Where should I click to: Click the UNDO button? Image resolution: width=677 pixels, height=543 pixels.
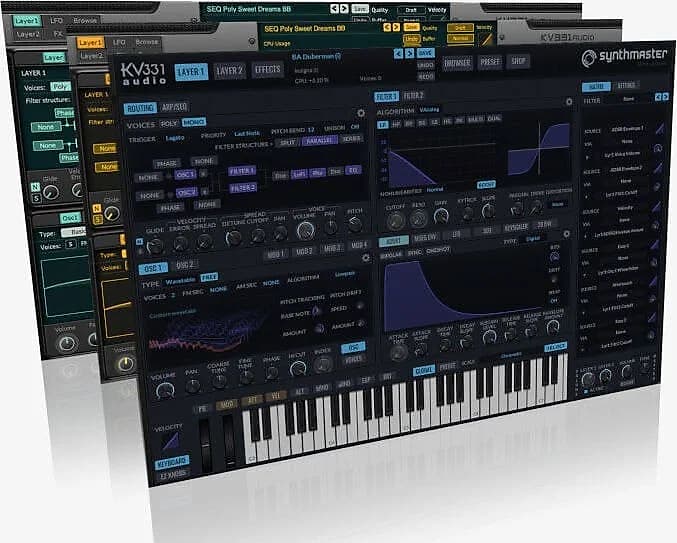coord(426,65)
